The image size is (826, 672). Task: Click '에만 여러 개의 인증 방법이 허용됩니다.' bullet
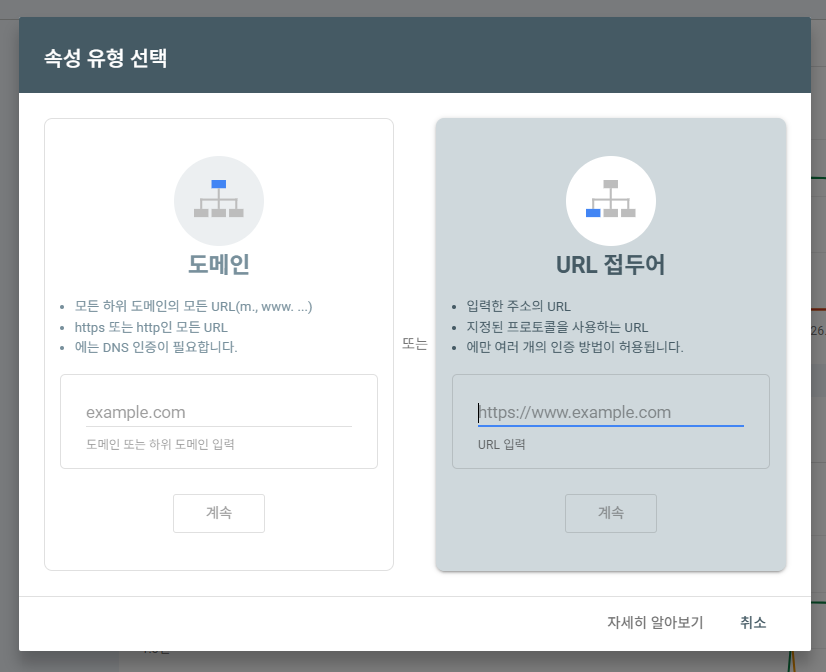(575, 347)
